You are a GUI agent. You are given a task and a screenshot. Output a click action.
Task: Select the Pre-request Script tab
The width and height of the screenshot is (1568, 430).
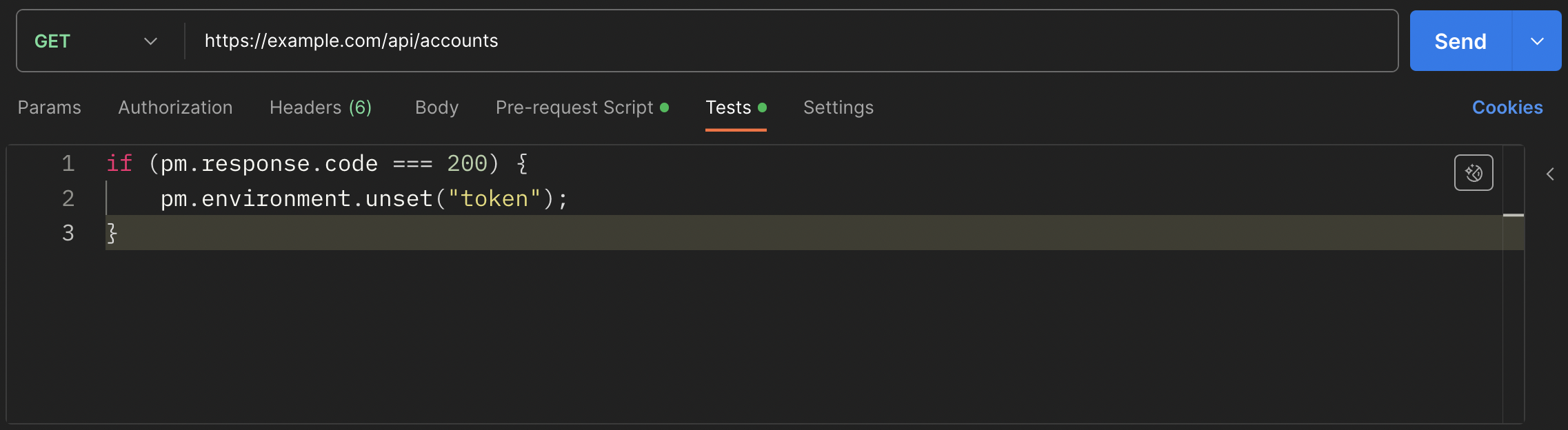tap(574, 107)
